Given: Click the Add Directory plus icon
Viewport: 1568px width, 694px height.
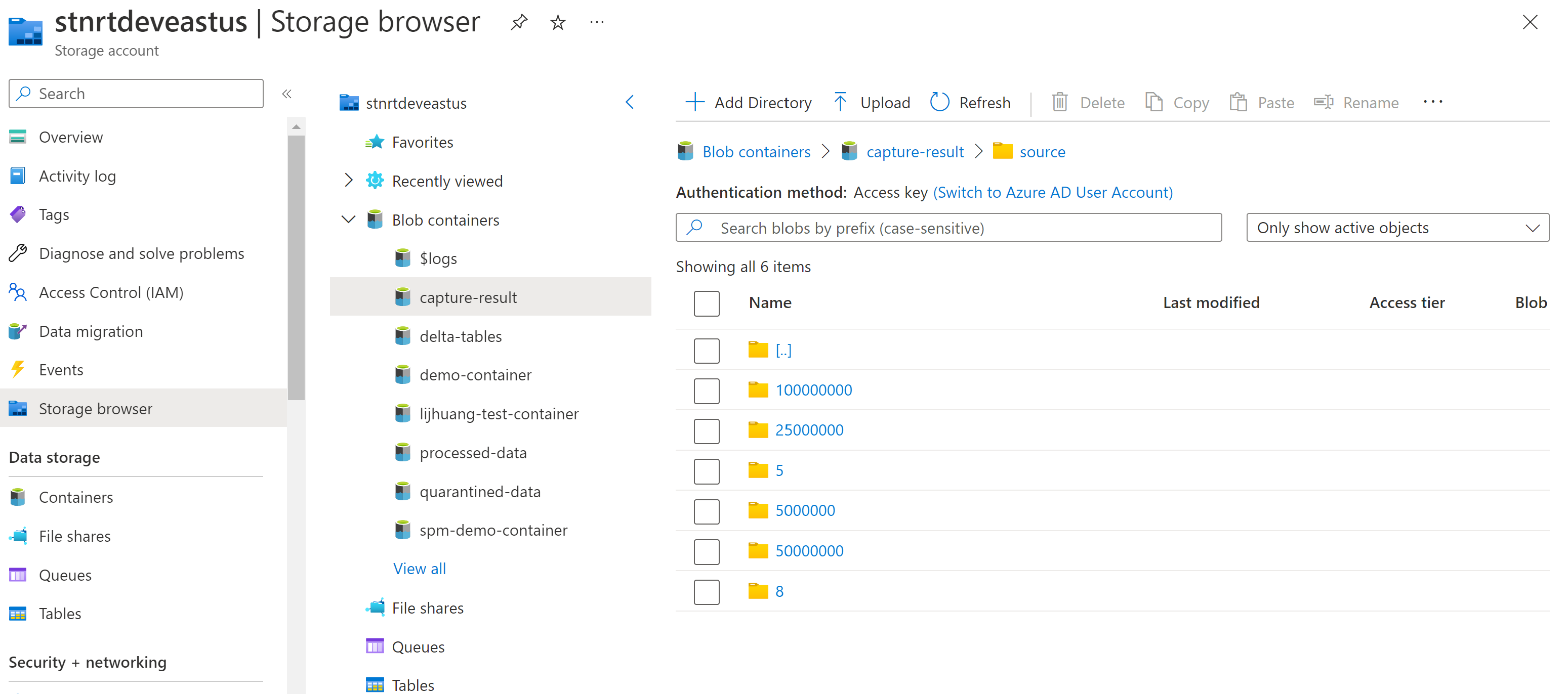Looking at the screenshot, I should [694, 102].
